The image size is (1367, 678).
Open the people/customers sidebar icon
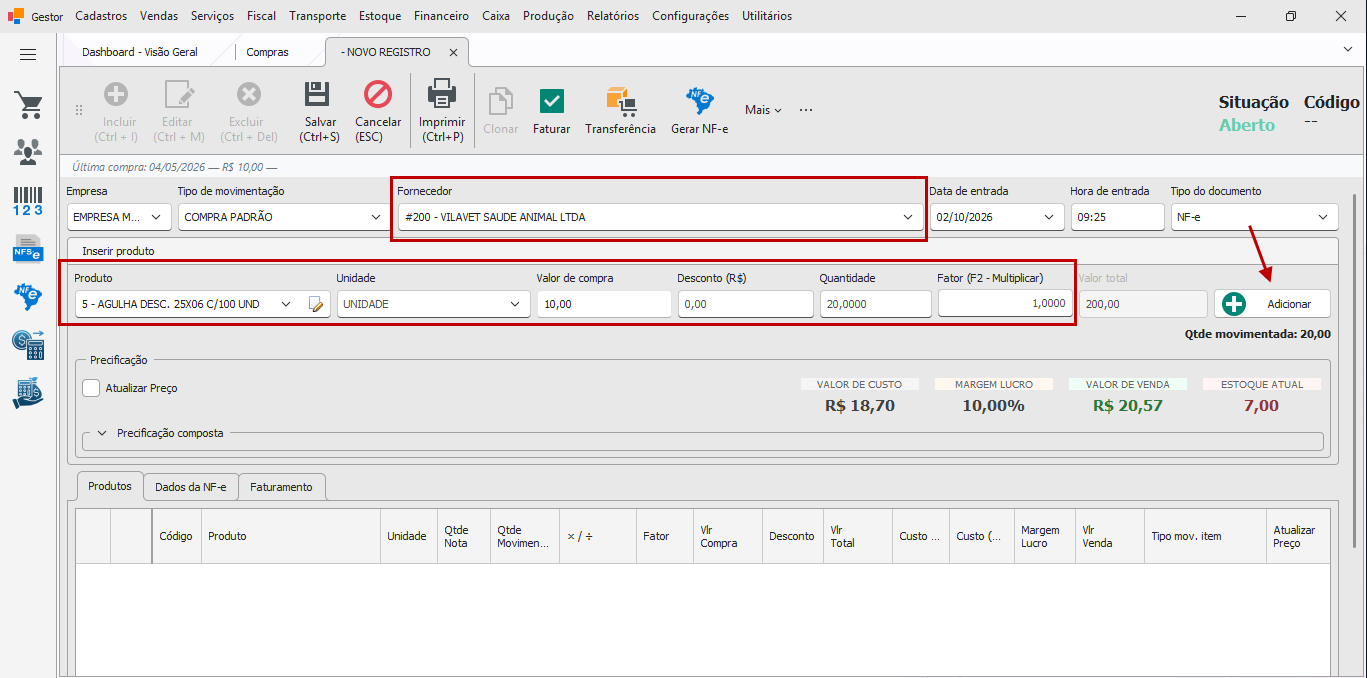28,152
